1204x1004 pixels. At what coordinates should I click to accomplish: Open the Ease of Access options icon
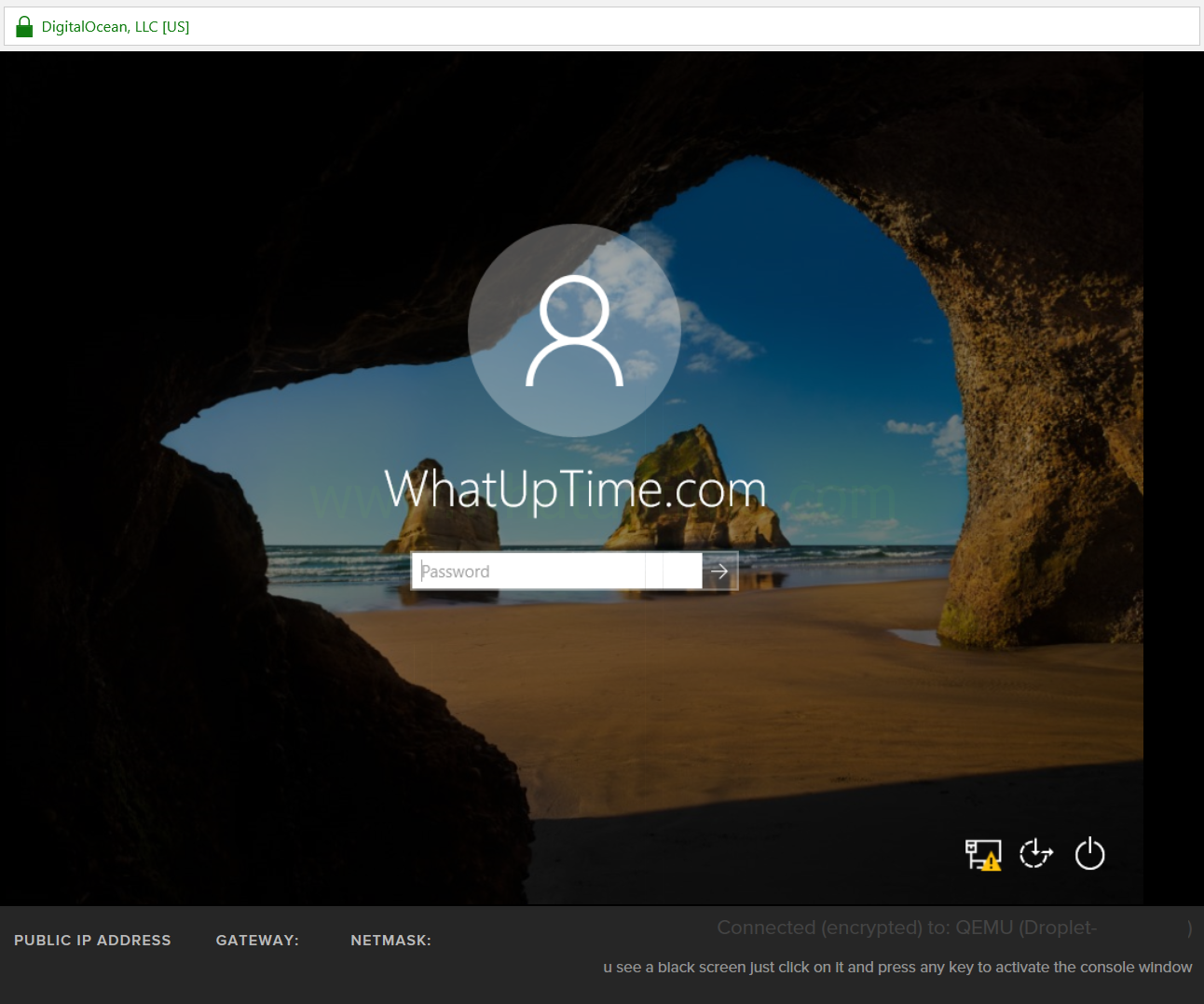tap(1036, 853)
